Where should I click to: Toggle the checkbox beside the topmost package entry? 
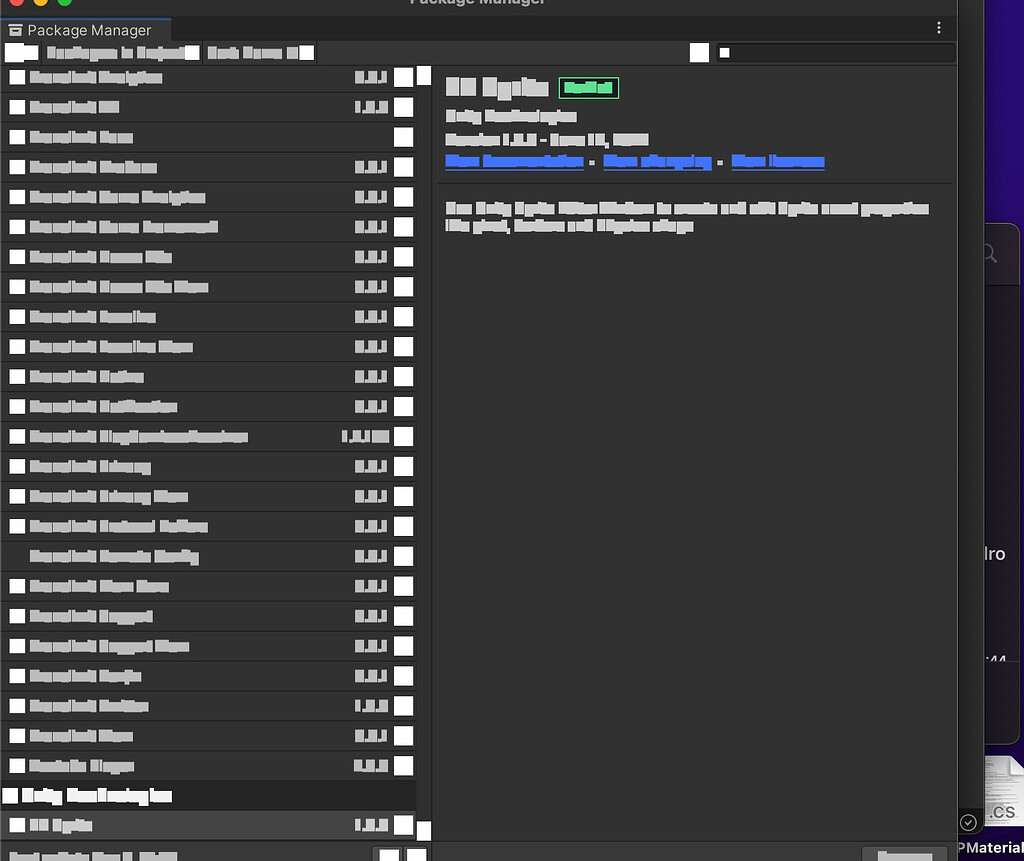tap(16, 76)
